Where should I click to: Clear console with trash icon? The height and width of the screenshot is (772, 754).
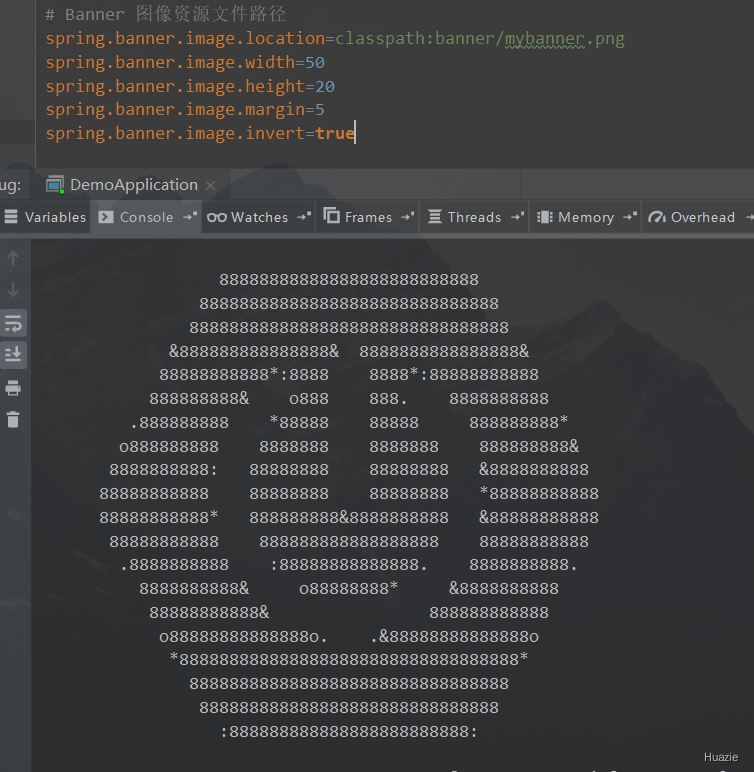(x=13, y=419)
